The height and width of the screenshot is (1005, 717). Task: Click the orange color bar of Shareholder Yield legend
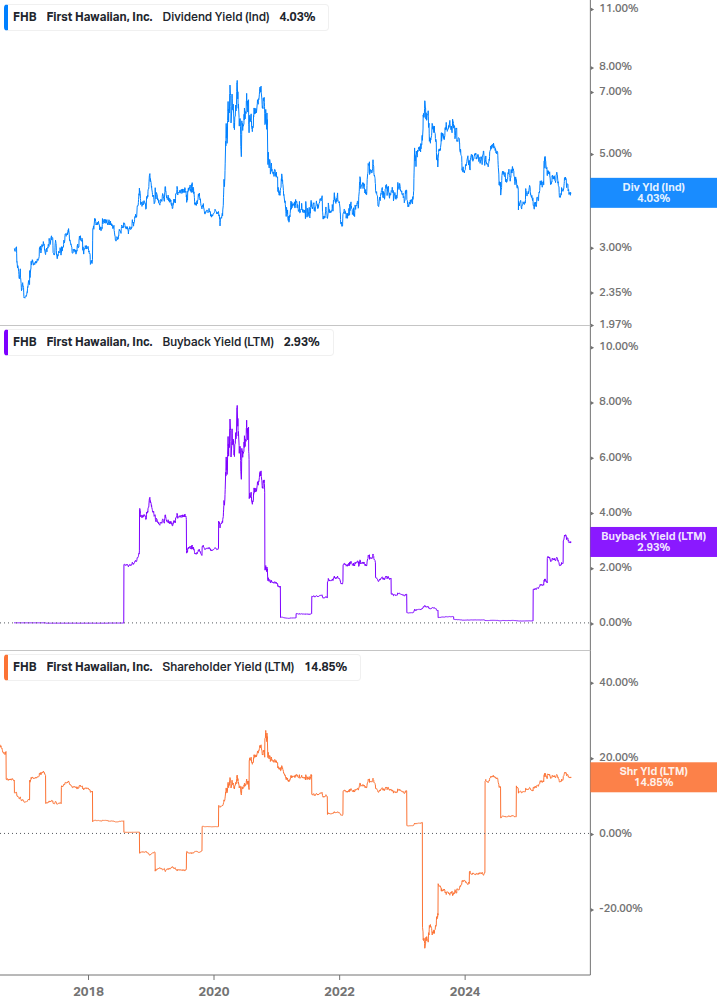[6, 667]
